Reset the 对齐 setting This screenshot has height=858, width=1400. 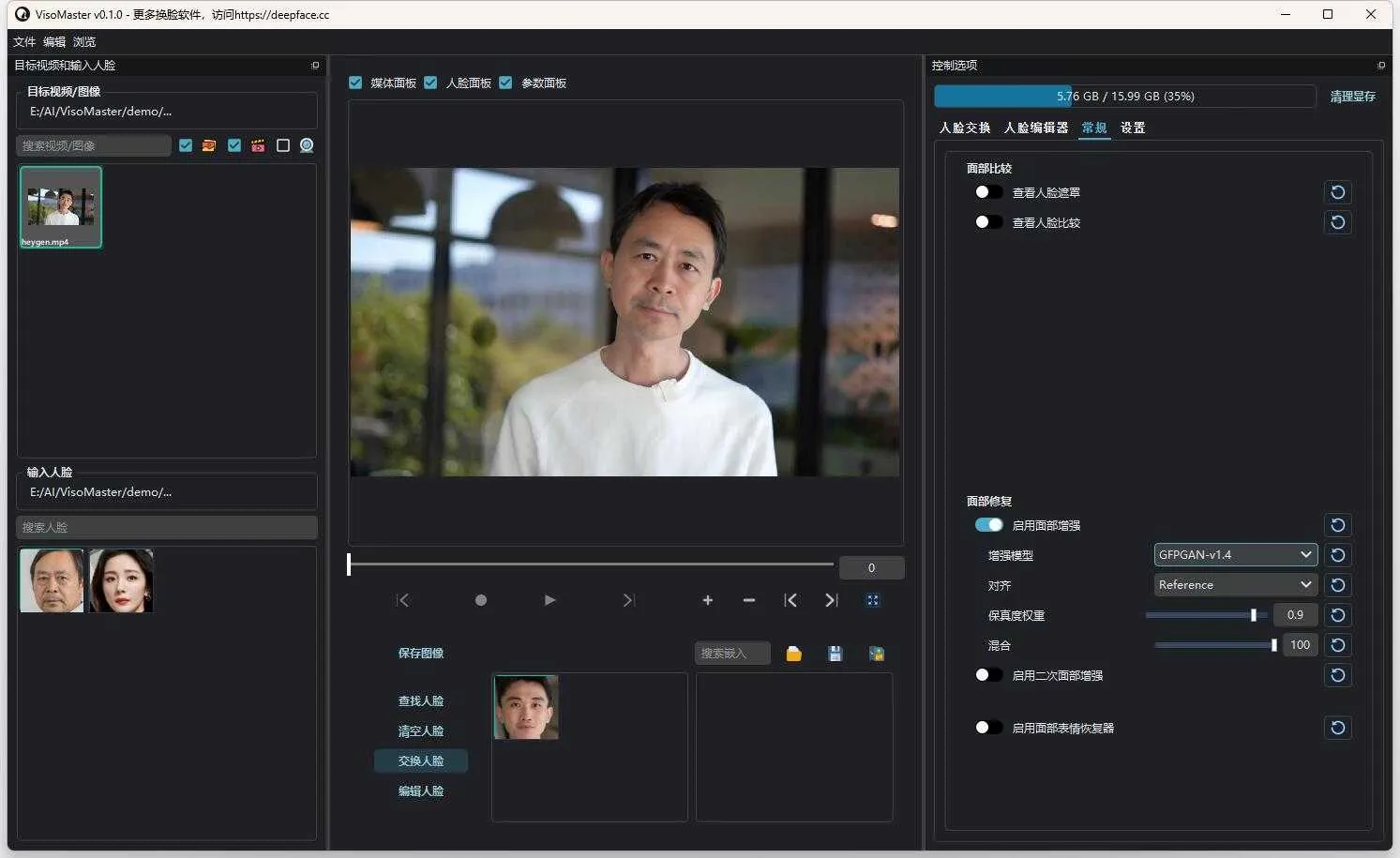pos(1338,585)
